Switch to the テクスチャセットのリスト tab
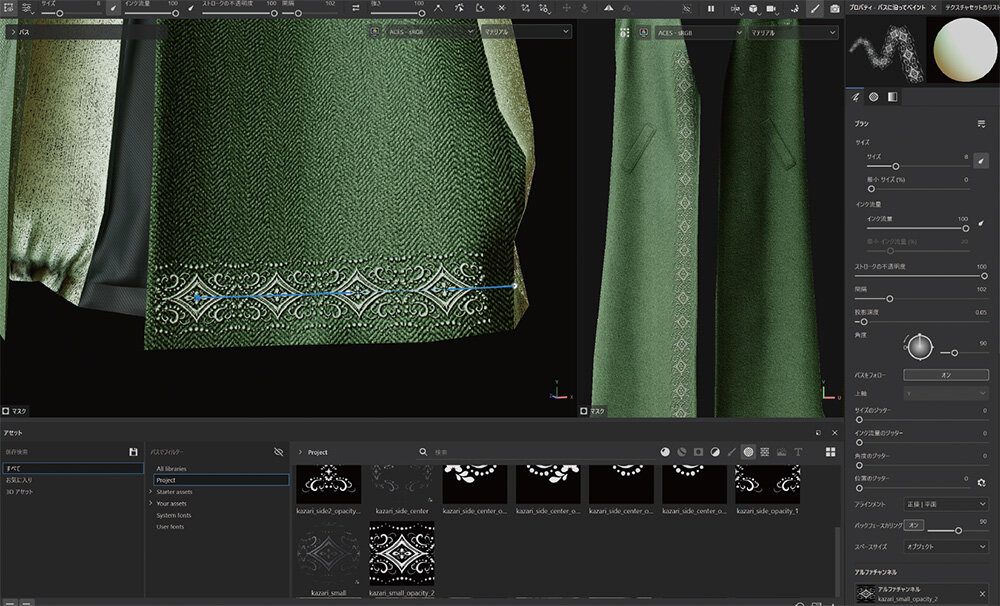This screenshot has height=606, width=1000. pyautogui.click(x=970, y=7)
